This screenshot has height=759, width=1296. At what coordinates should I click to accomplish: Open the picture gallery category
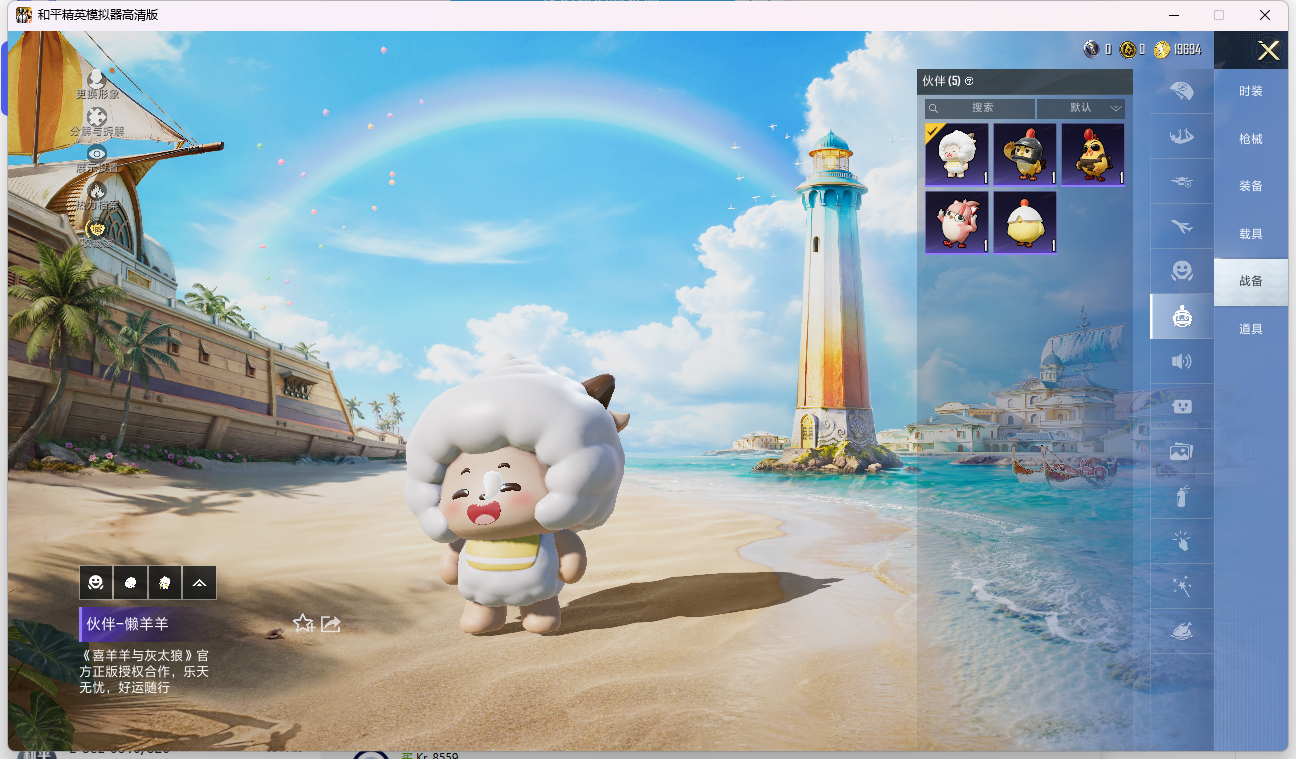point(1181,451)
